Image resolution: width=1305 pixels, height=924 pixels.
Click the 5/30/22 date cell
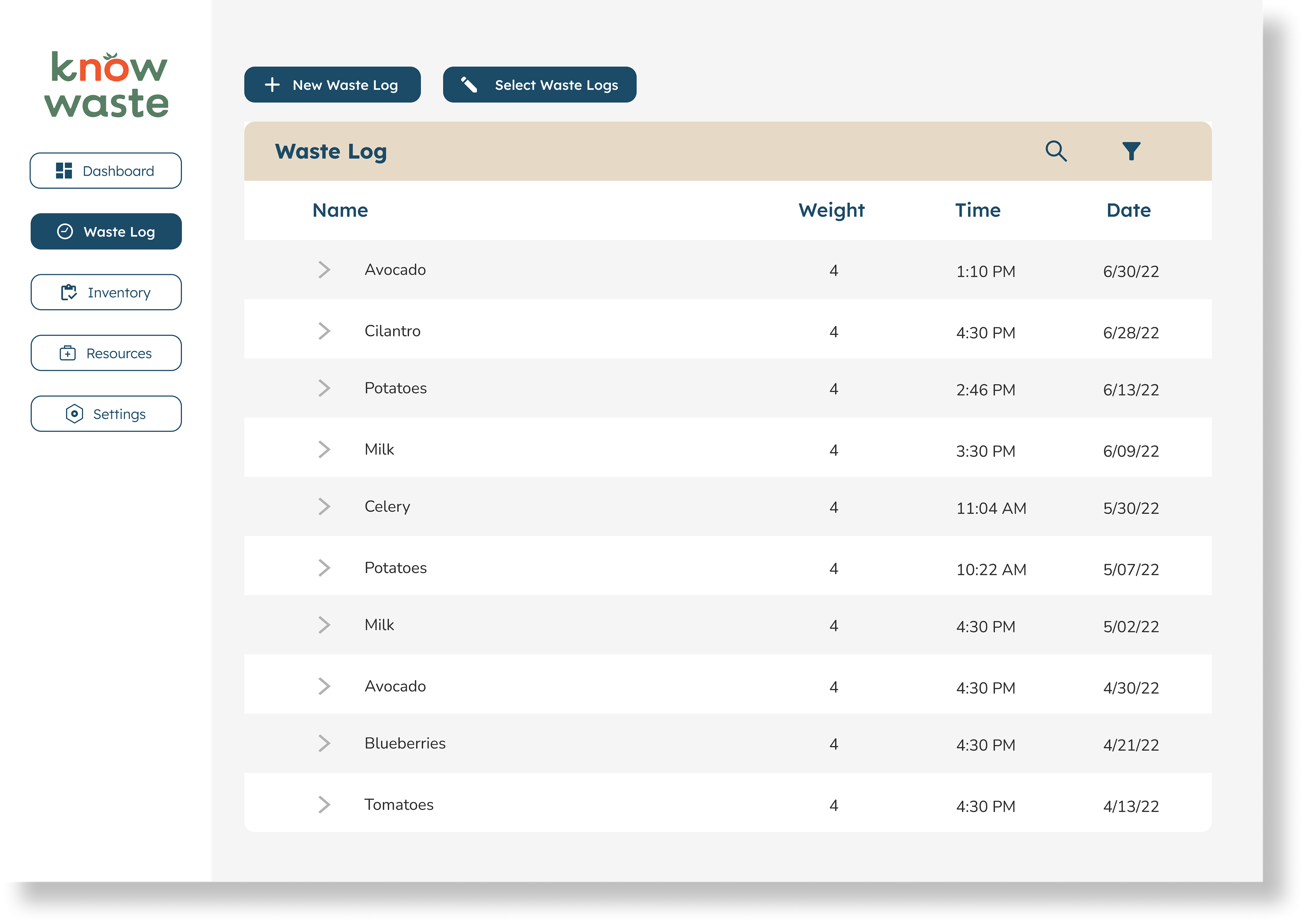click(x=1131, y=509)
